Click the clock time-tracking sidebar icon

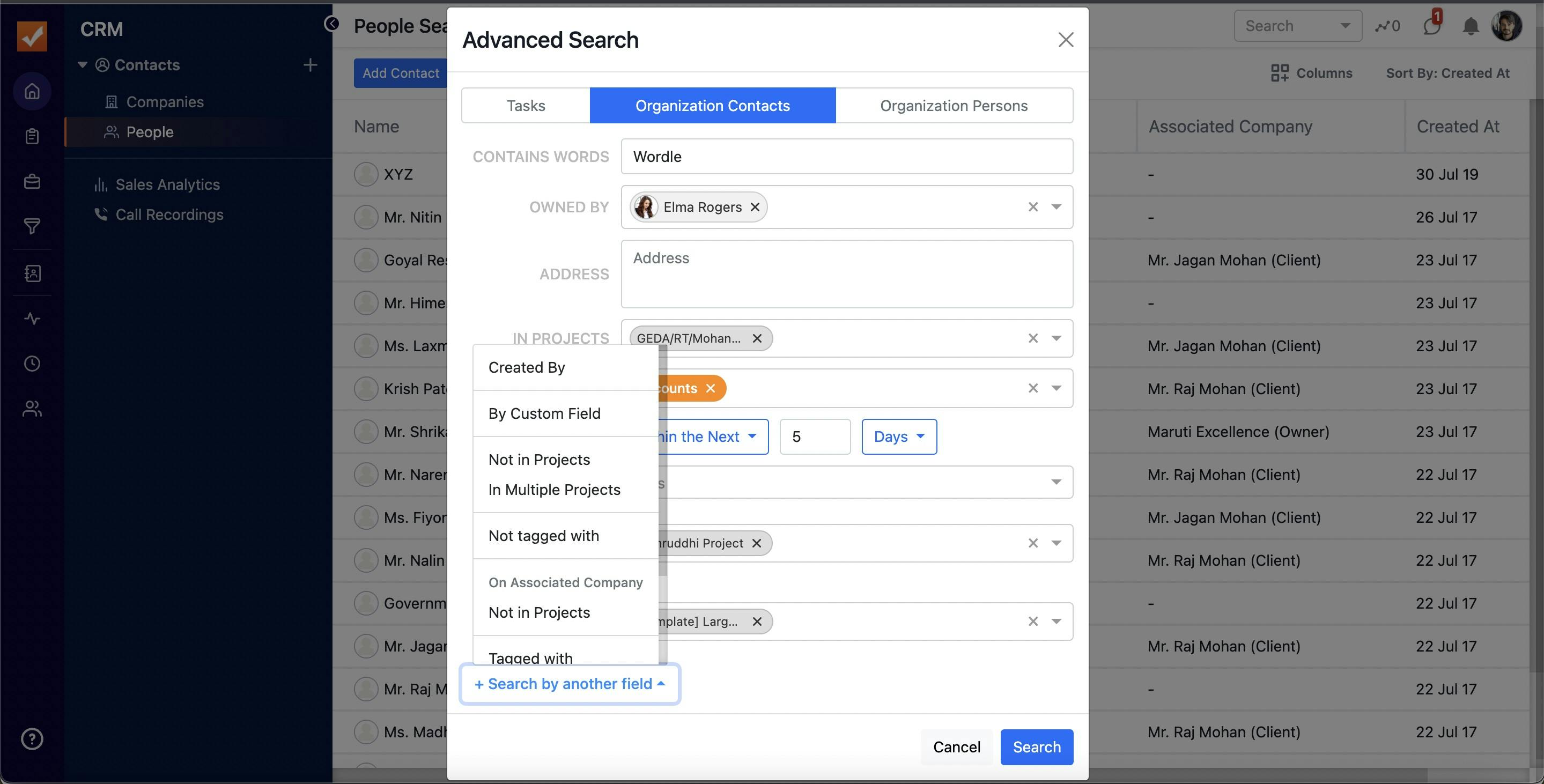[32, 363]
